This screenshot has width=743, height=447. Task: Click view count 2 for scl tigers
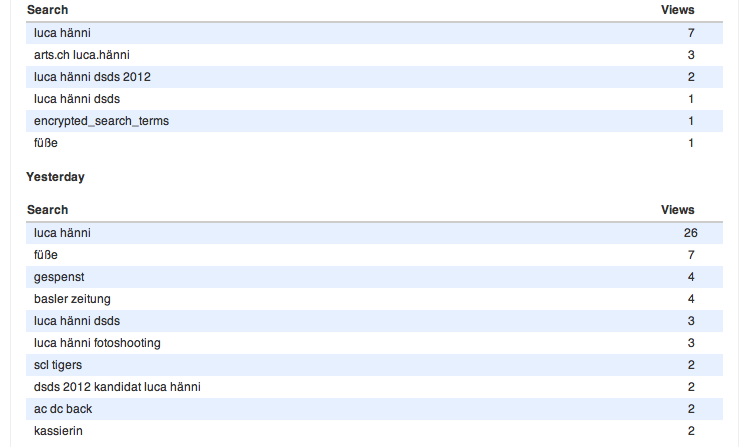click(x=691, y=365)
